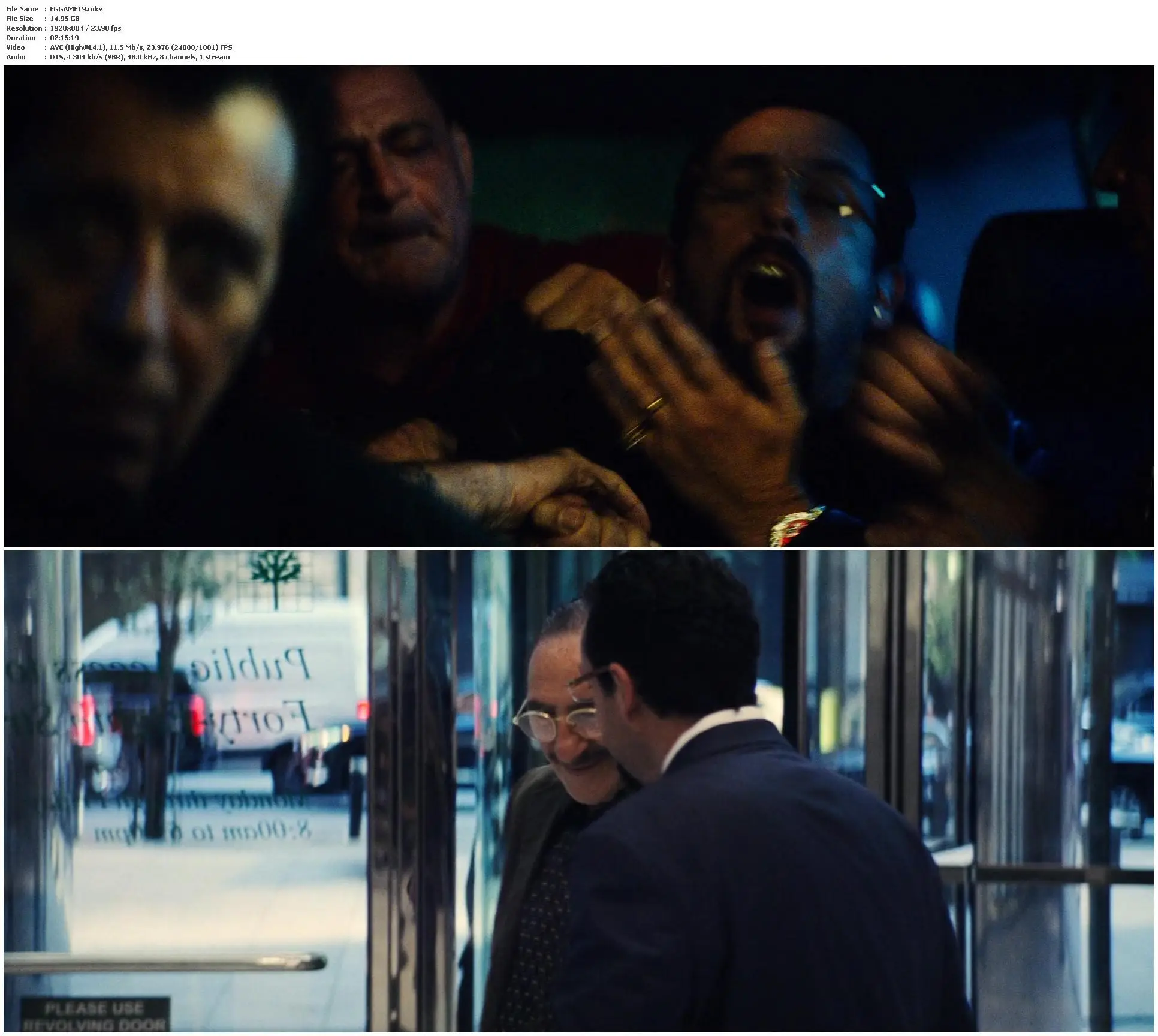Click the "Duration" label
The width and height of the screenshot is (1158, 1036).
[x=21, y=38]
